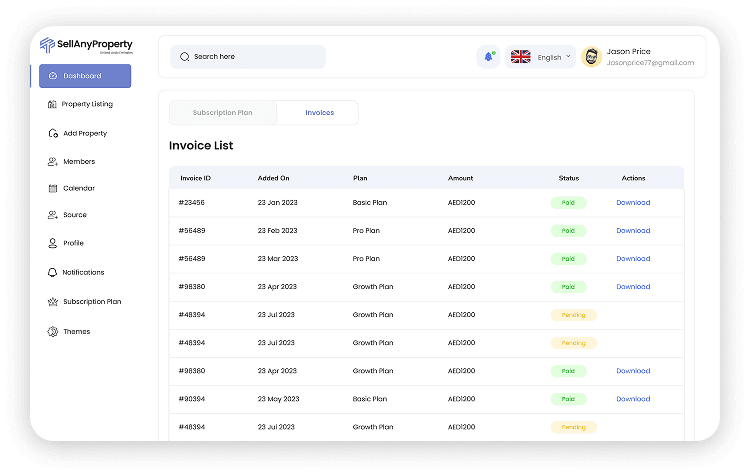
Task: Click the Themes gear icon
Action: pyautogui.click(x=53, y=331)
